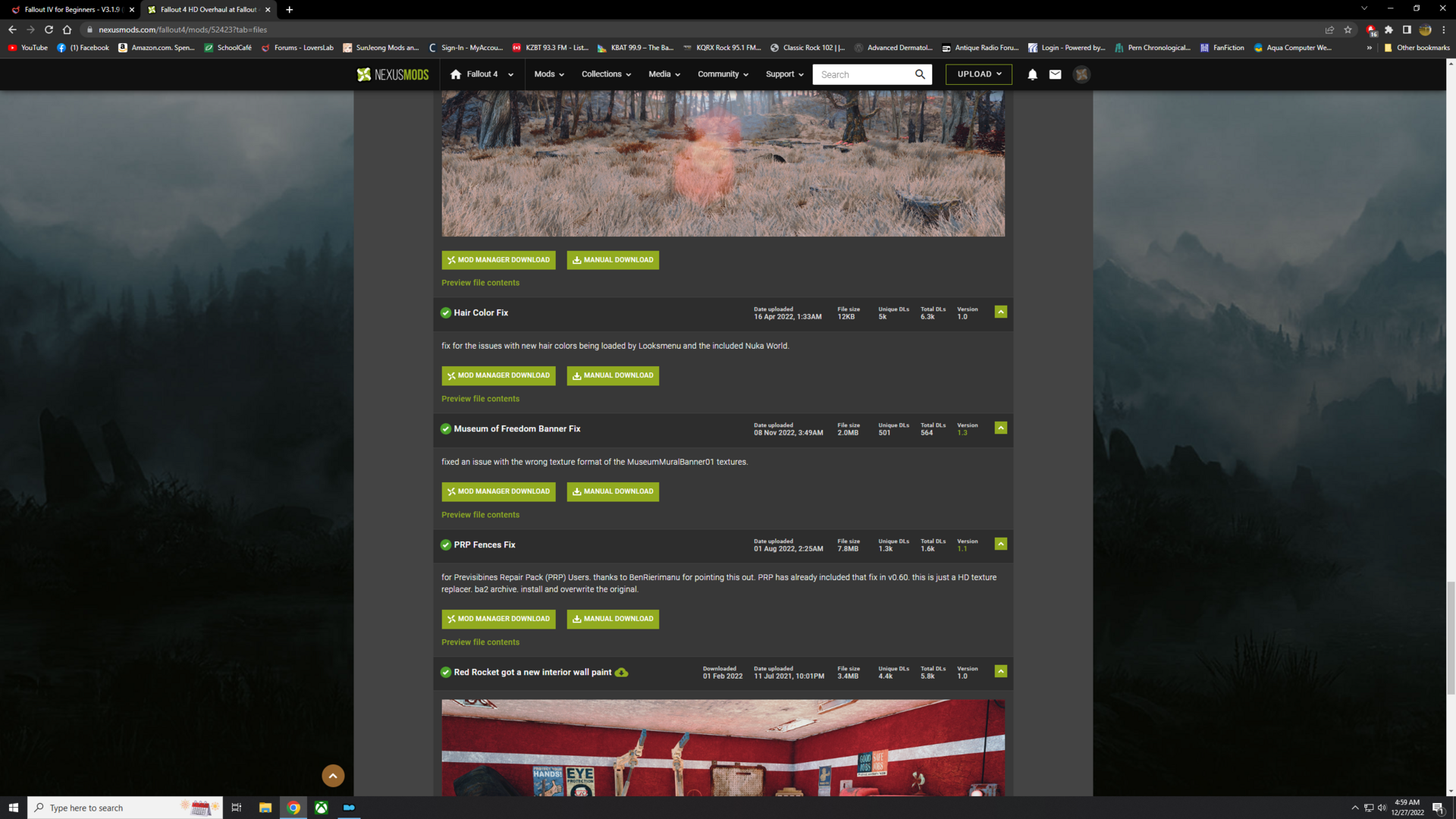This screenshot has height=819, width=1456.
Task: Click the search magnifier icon
Action: click(x=920, y=74)
